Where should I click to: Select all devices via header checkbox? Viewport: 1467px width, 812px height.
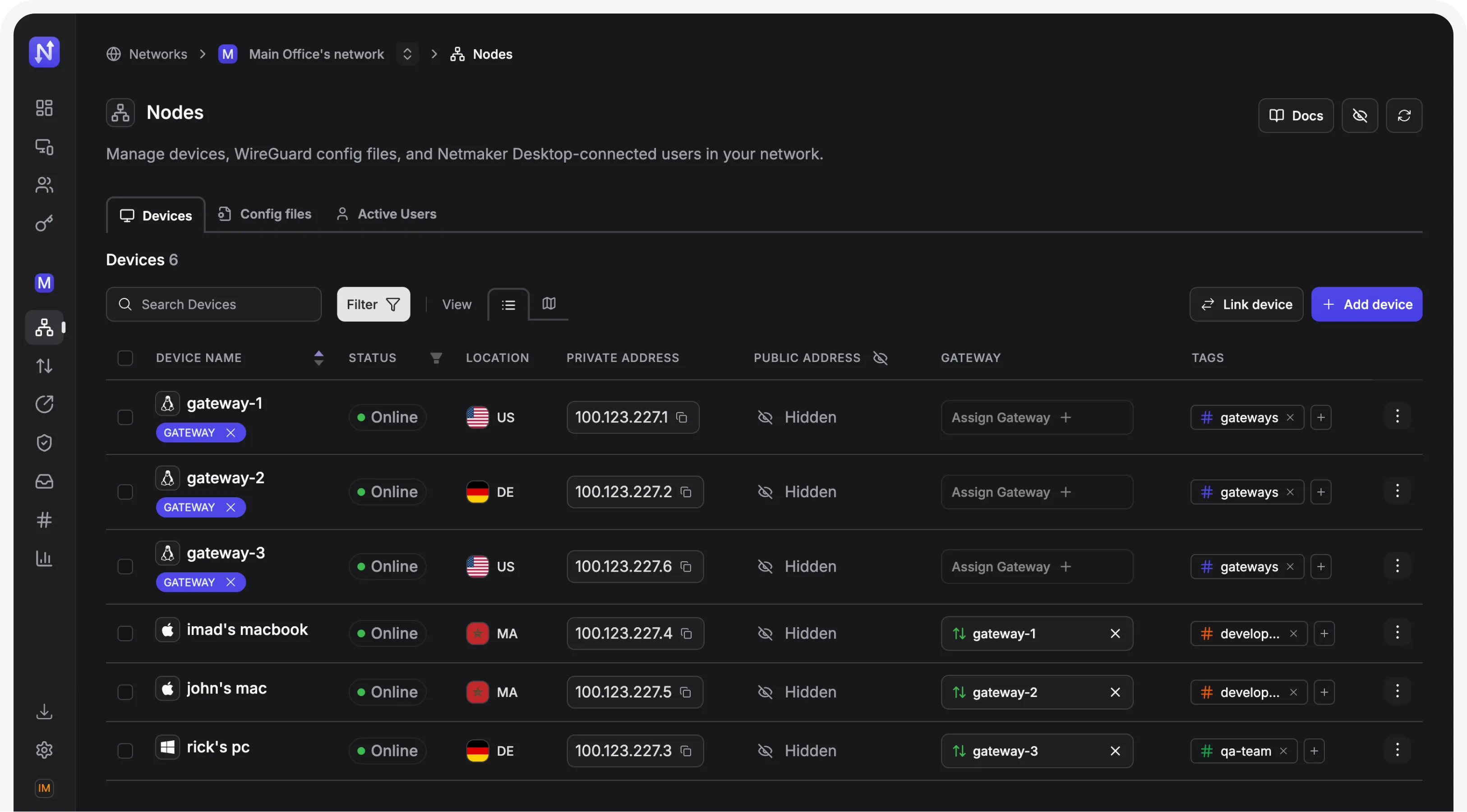click(125, 358)
